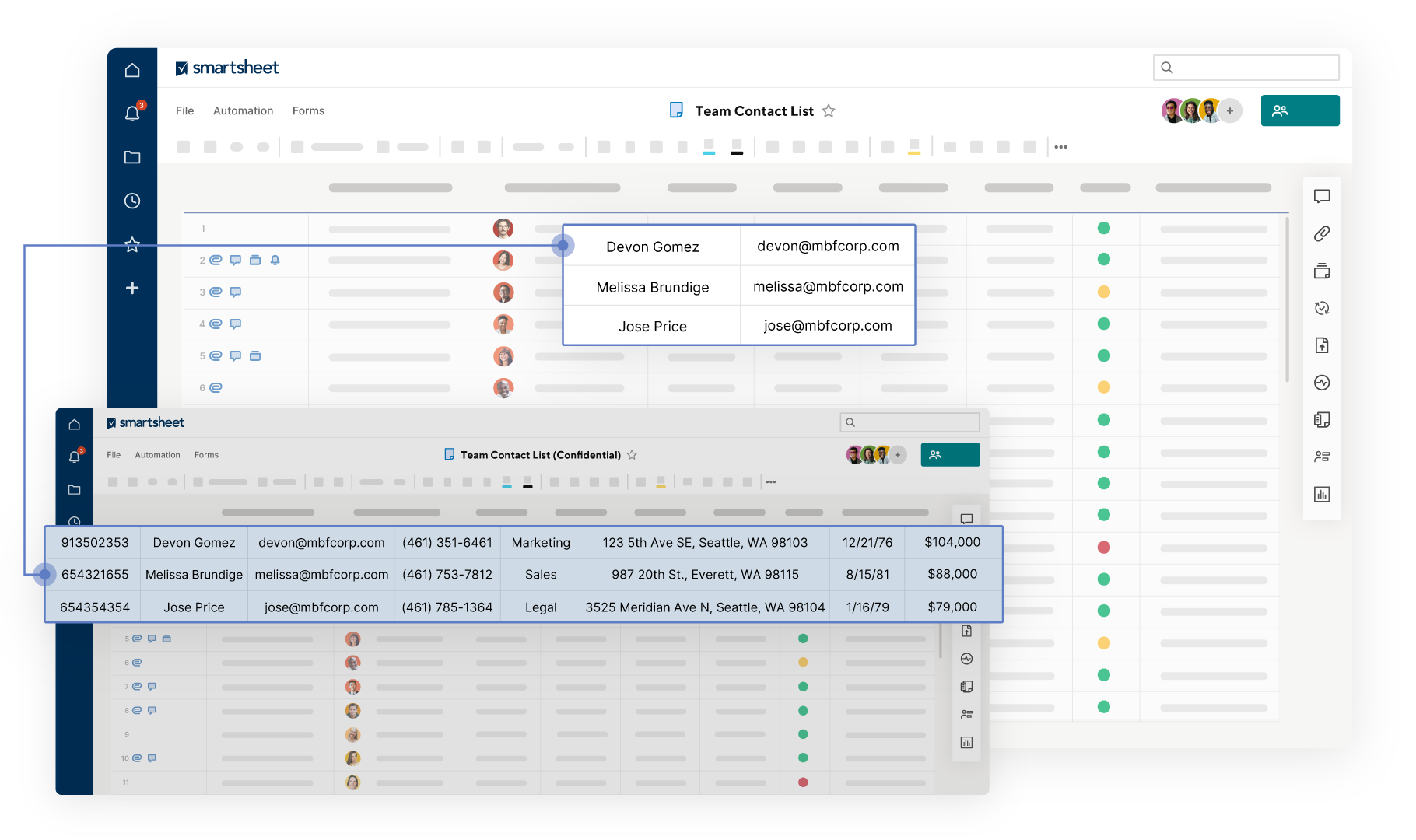
Task: Click the plus icon in sidebar
Action: (x=132, y=288)
